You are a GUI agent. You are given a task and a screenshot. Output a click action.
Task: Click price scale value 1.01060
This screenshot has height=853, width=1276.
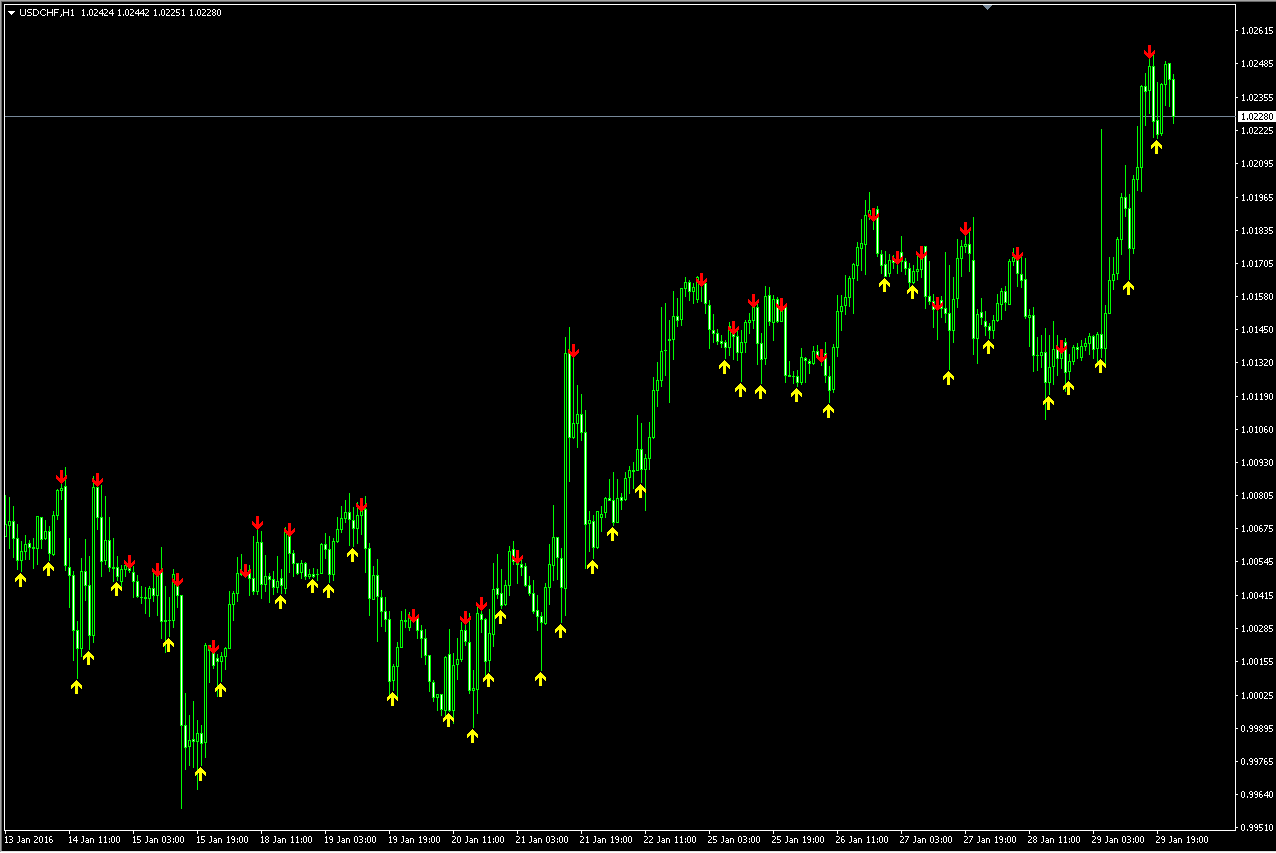(1256, 429)
